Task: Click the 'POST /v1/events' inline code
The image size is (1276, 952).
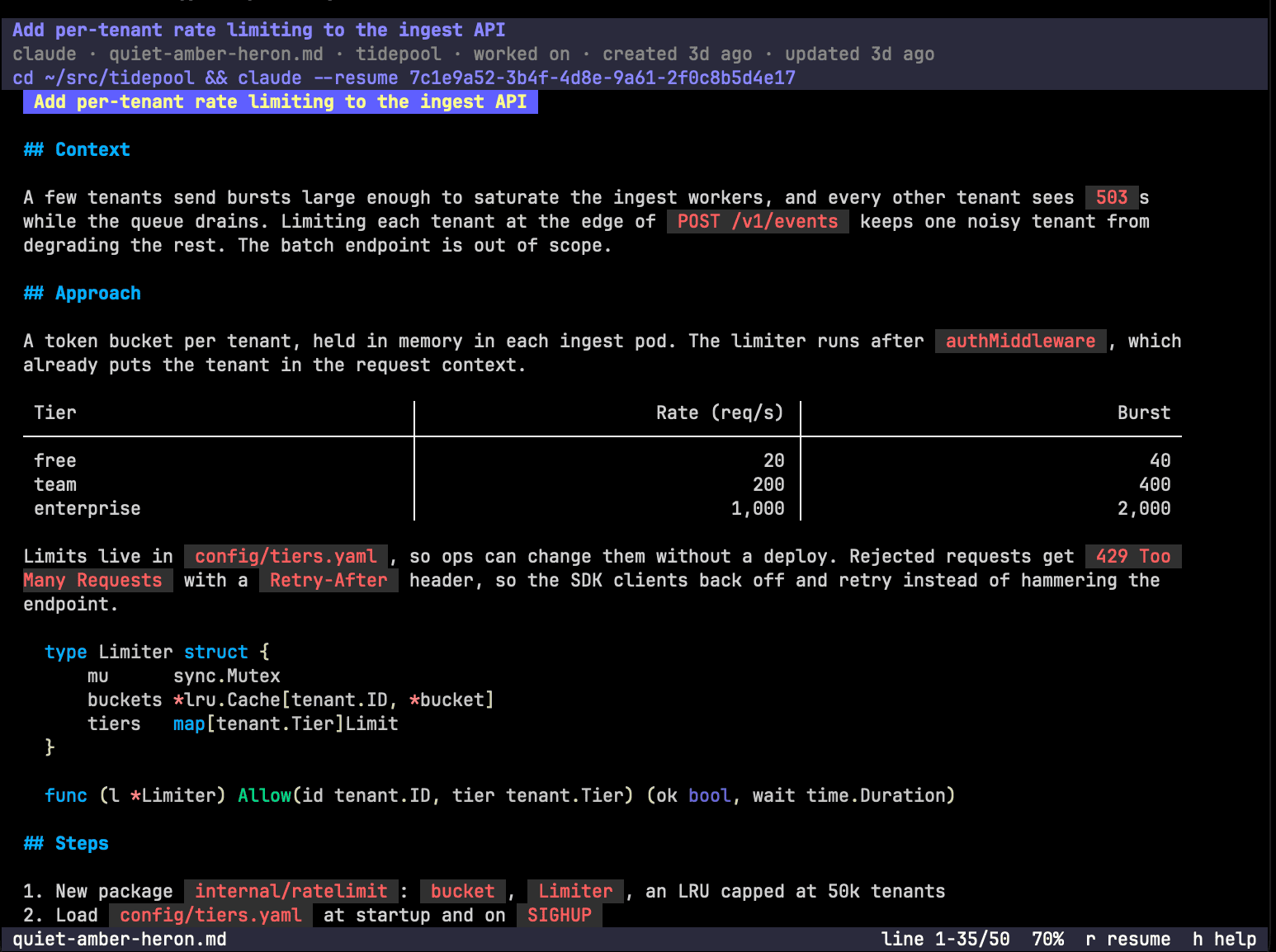Action: tap(758, 221)
